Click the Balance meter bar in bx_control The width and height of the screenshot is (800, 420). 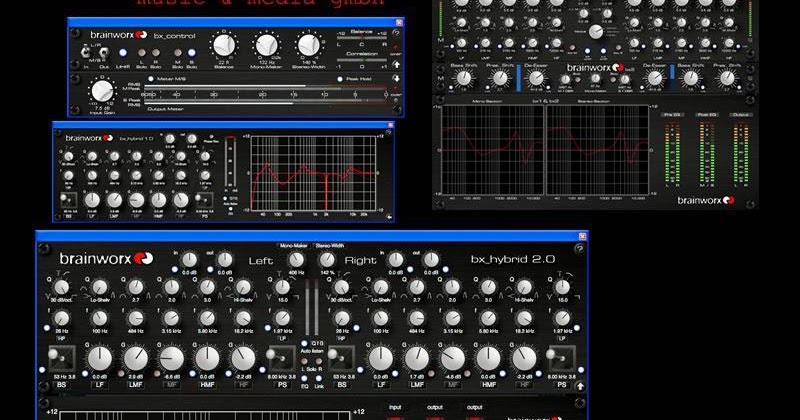tap(362, 38)
